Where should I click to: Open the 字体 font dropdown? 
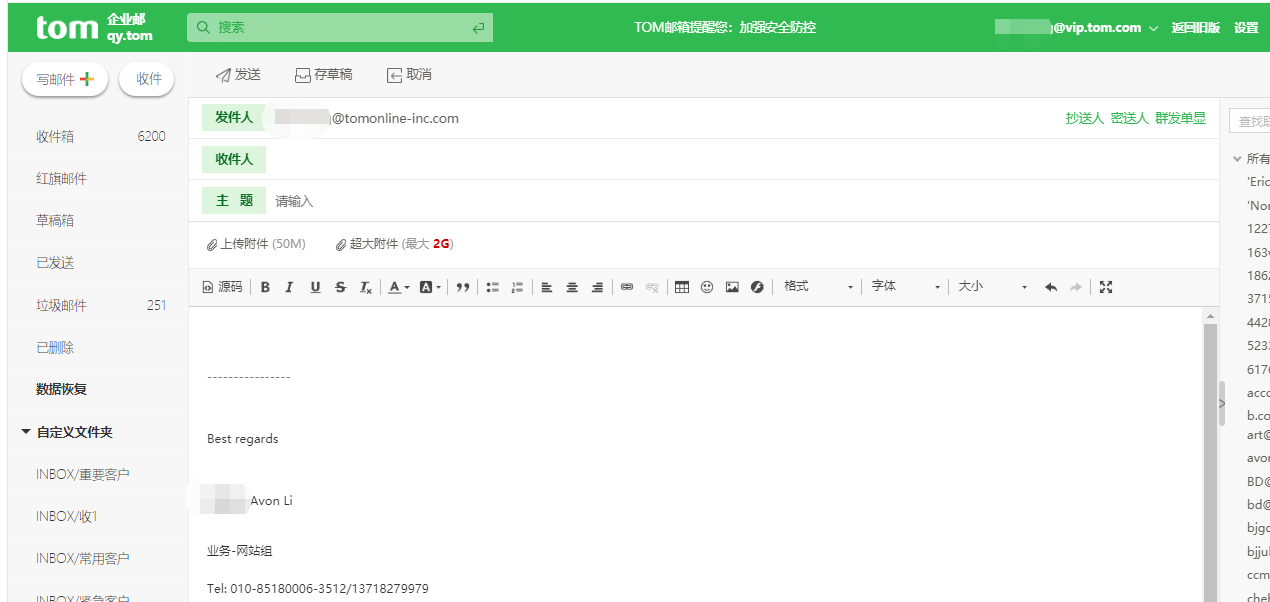pyautogui.click(x=906, y=287)
